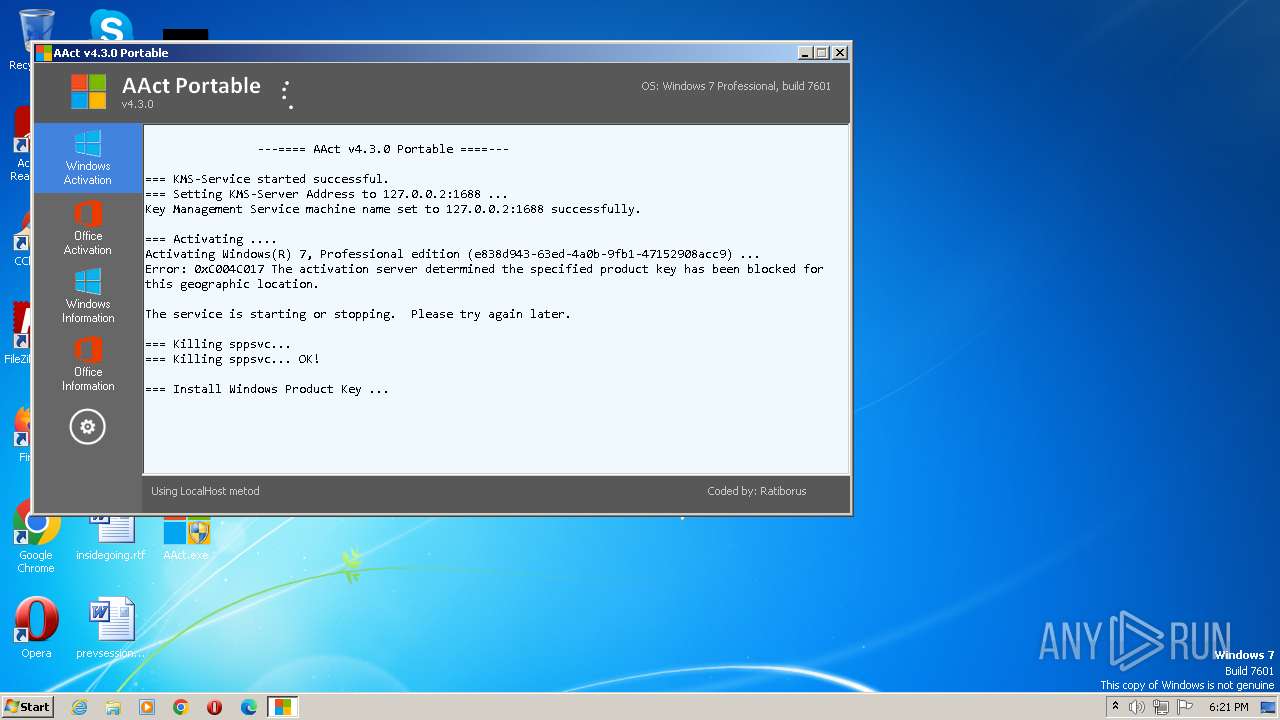Launch Internet Explorer from the taskbar
The height and width of the screenshot is (720, 1280).
79,707
